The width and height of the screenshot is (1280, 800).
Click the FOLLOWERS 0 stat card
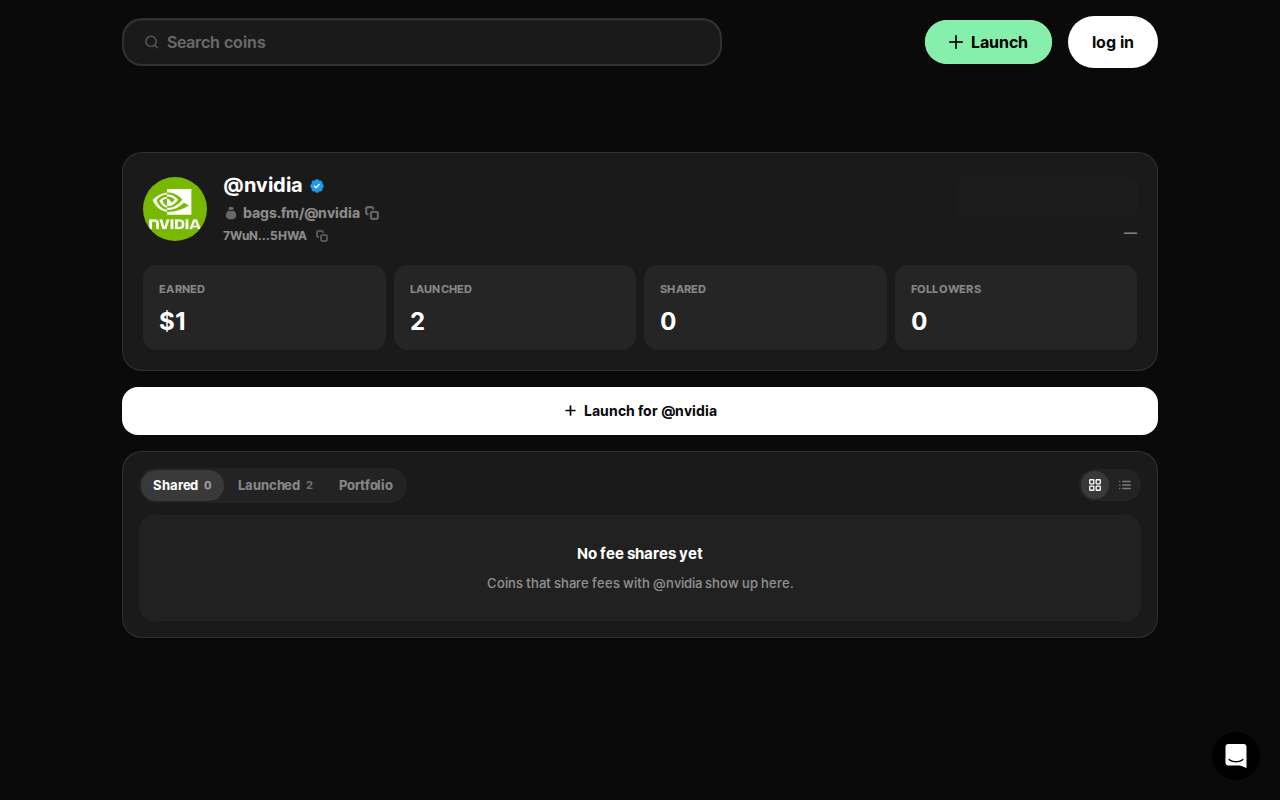click(x=1016, y=307)
